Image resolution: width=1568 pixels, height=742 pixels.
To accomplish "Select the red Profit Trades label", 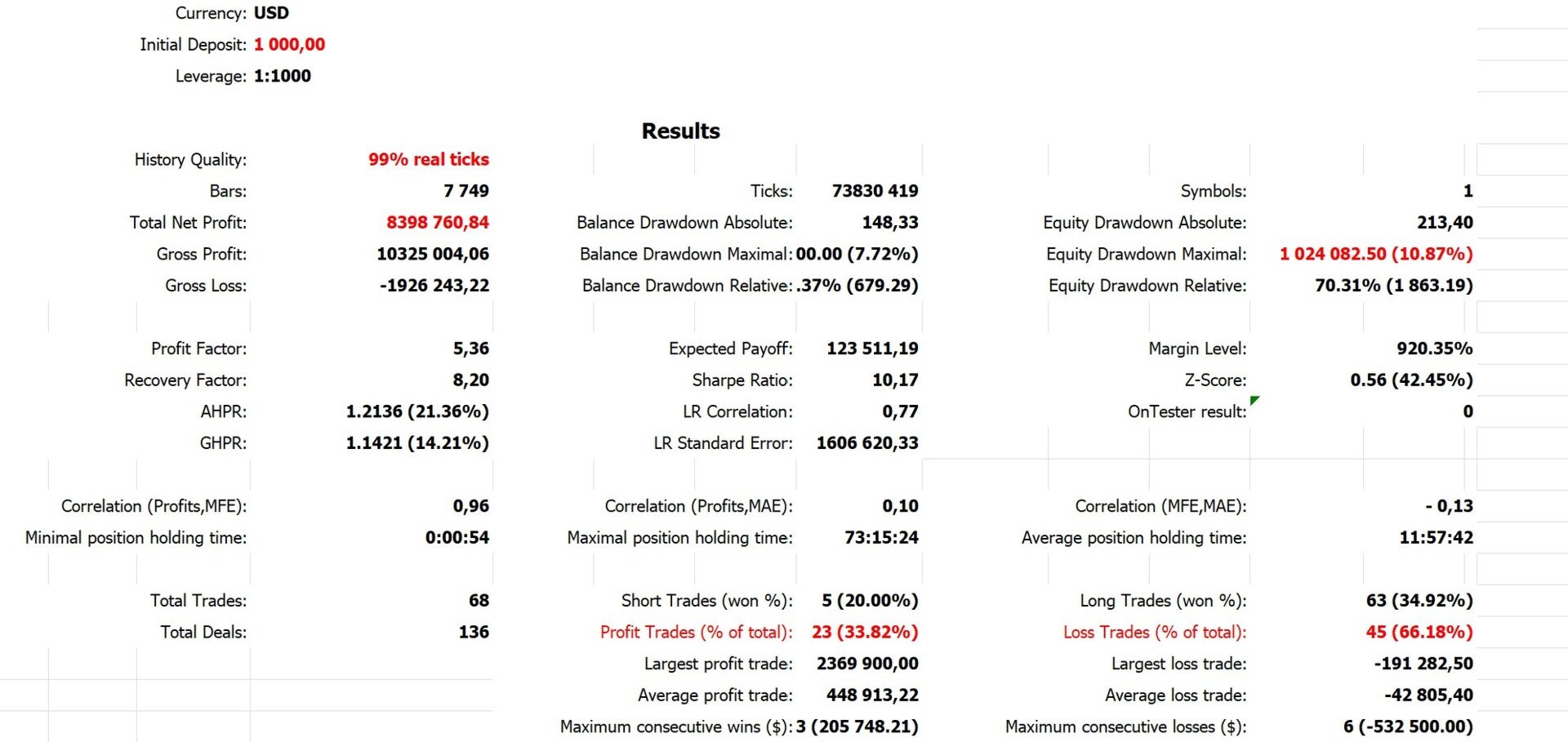I will pos(696,632).
